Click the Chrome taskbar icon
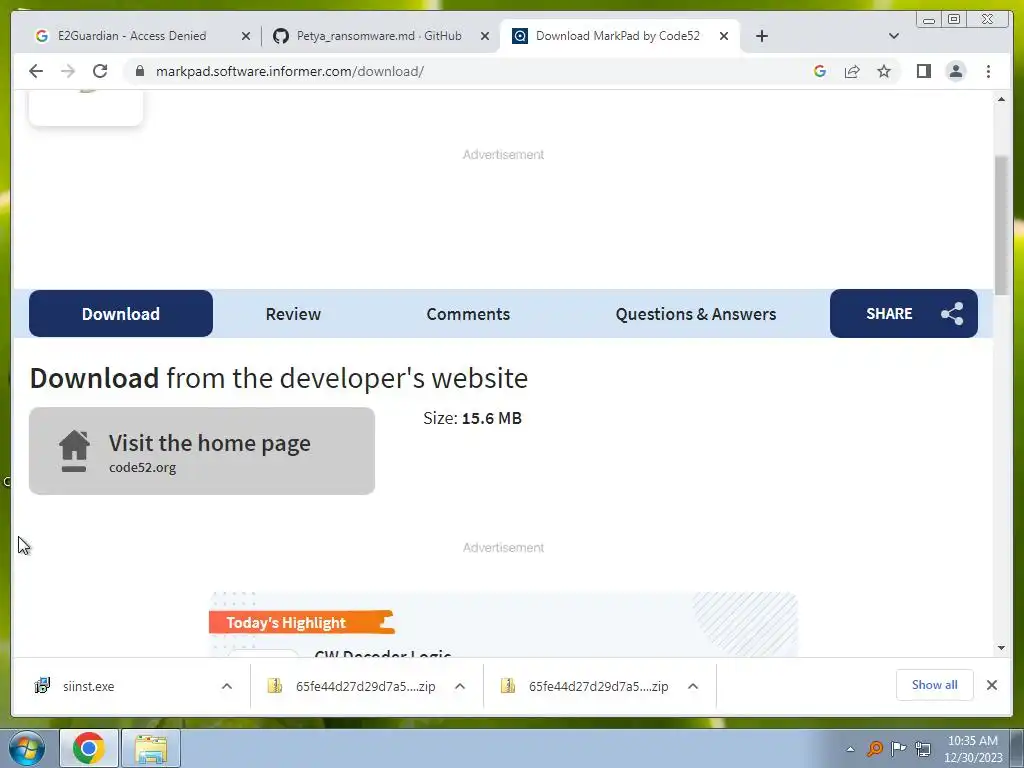Screen dimensions: 1024x768 89,748
